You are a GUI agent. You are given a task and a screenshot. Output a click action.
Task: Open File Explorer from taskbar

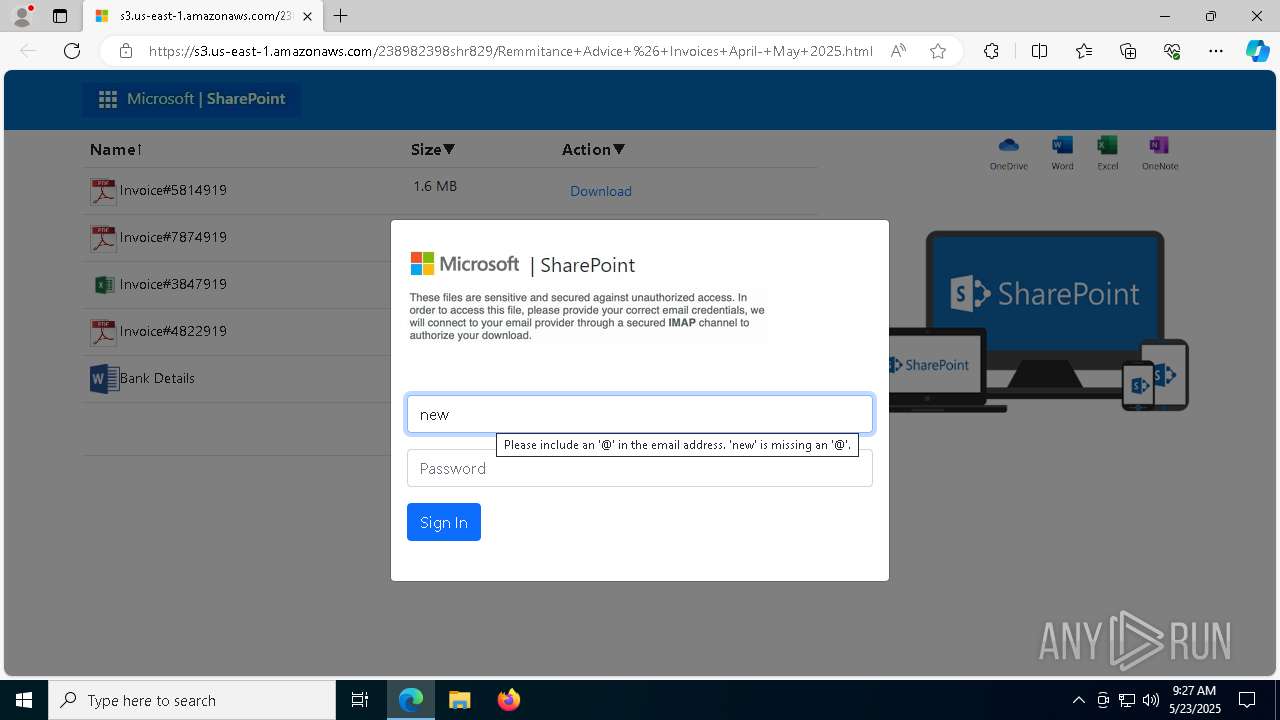(x=459, y=700)
